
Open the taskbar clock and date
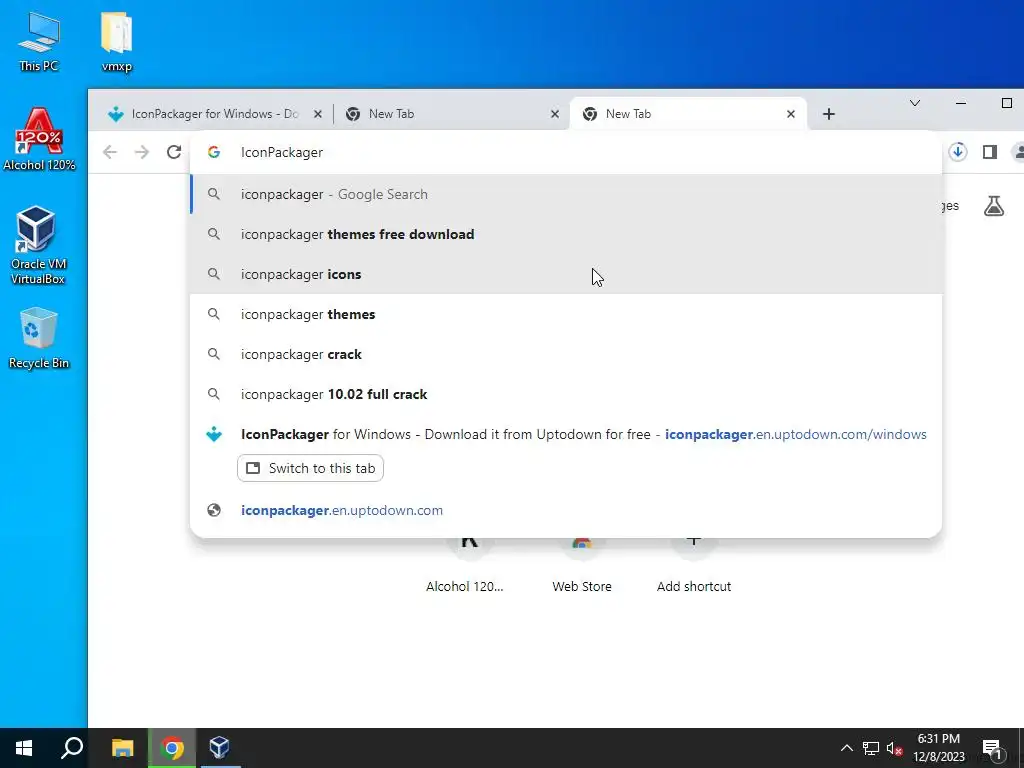coord(938,748)
